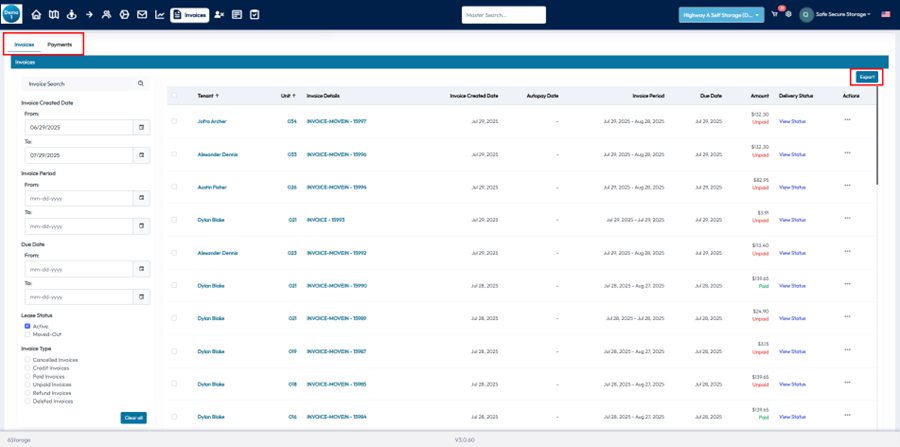Open actions menu for Jofra Archer's invoice
The width and height of the screenshot is (900, 447).
coord(847,121)
